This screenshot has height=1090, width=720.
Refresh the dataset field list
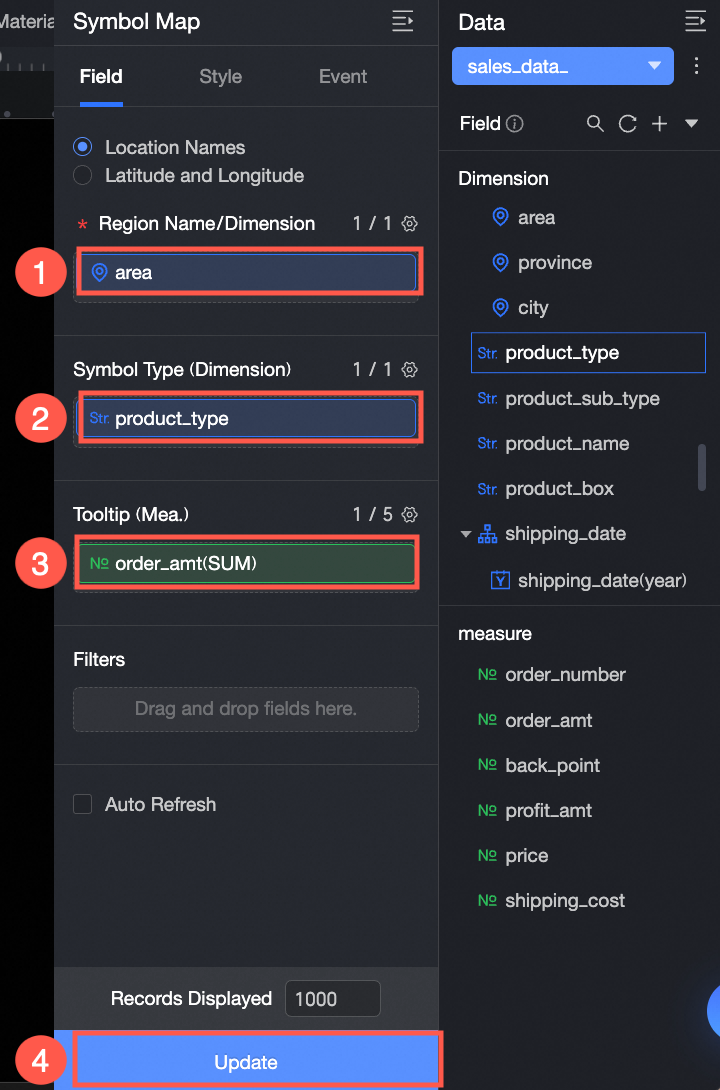click(627, 124)
